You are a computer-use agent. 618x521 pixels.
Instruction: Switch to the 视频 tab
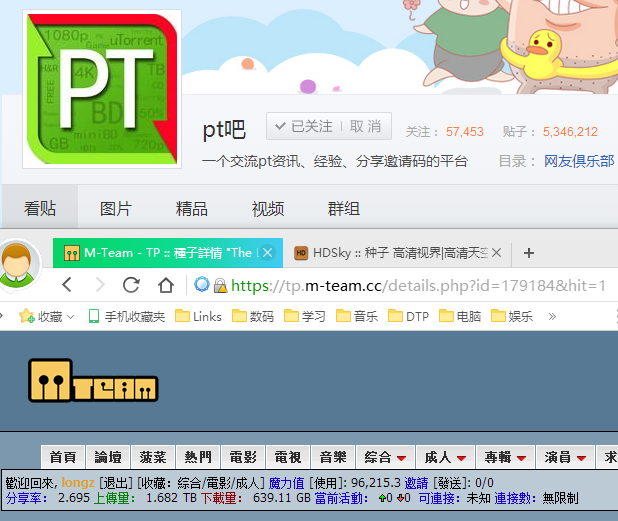(268, 208)
